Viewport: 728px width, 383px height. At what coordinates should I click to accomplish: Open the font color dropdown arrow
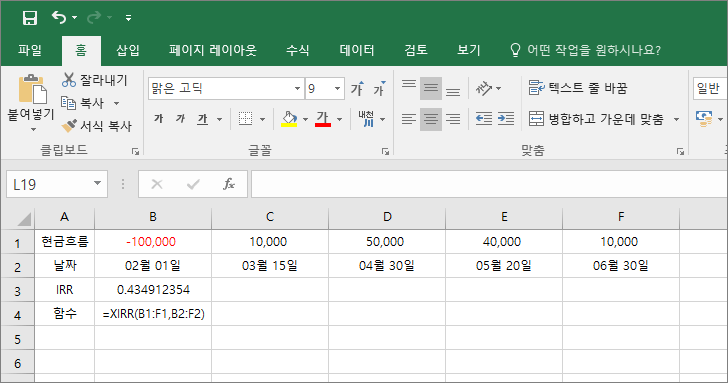tap(339, 119)
